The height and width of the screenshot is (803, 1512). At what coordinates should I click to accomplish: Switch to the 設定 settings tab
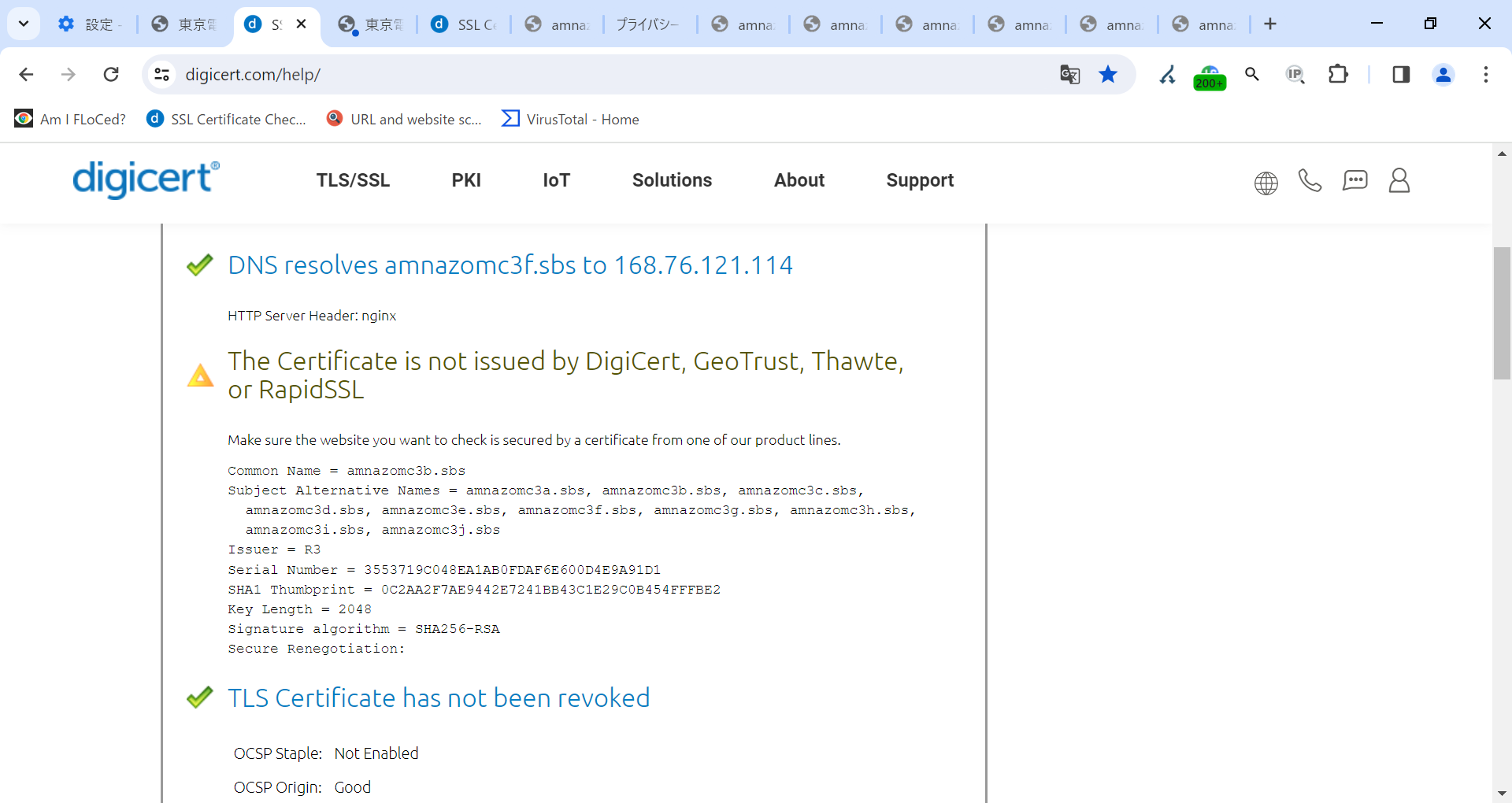click(89, 24)
